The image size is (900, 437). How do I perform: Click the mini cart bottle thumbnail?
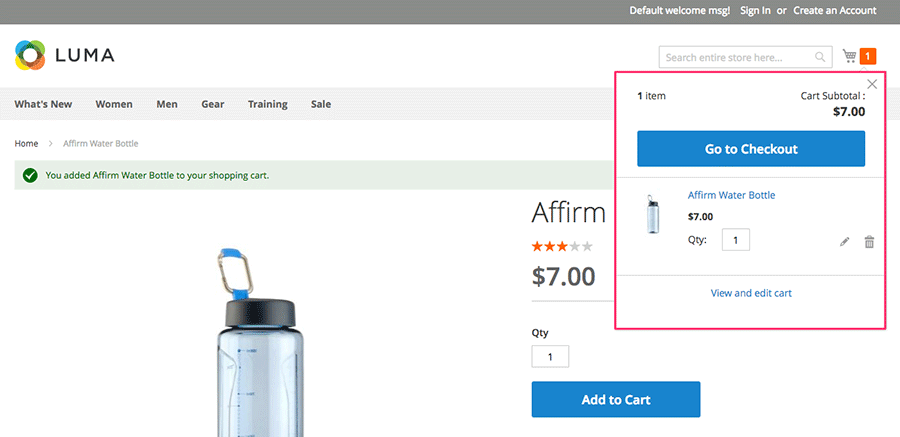coord(653,214)
